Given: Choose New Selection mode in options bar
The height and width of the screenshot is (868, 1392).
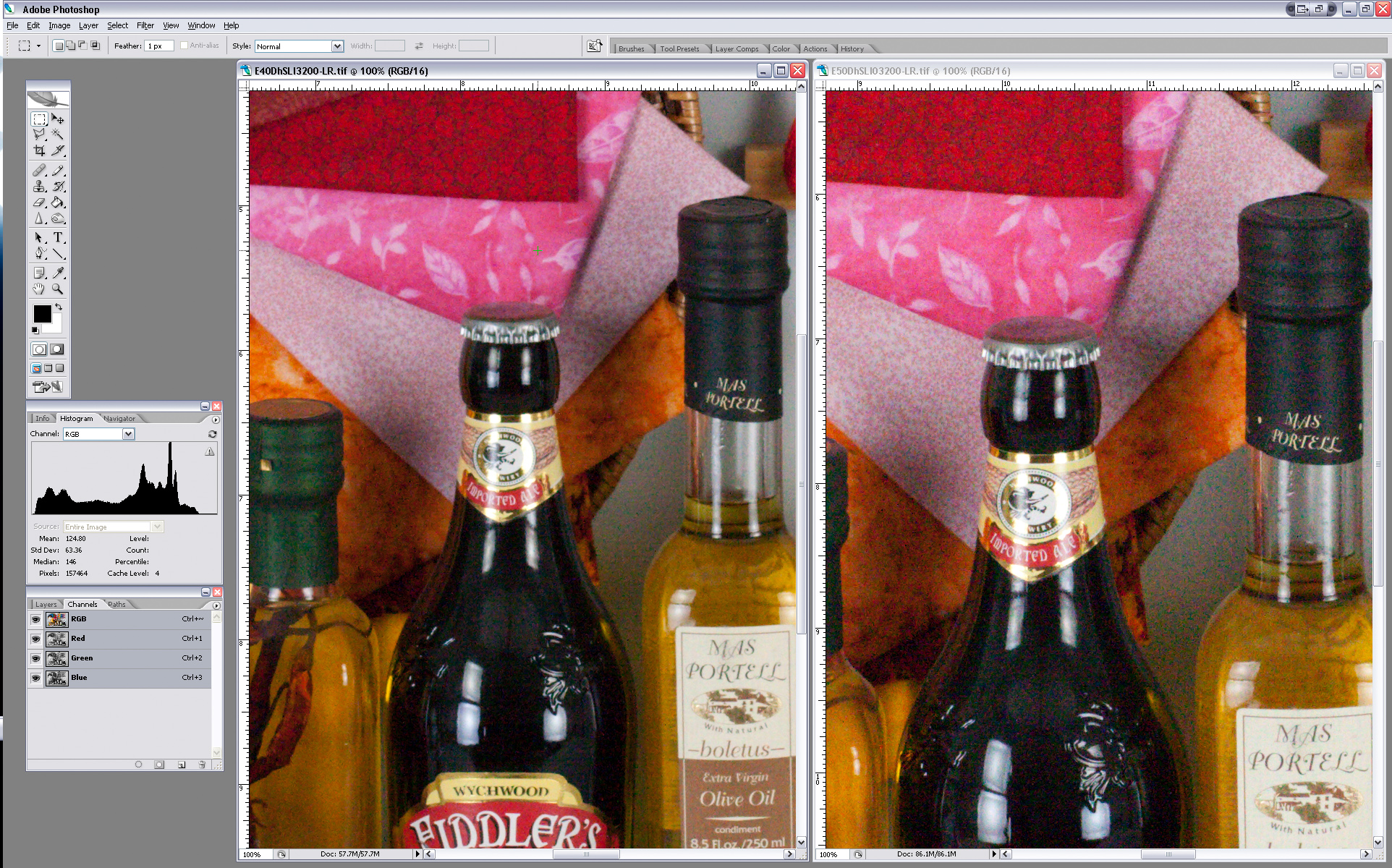Looking at the screenshot, I should point(59,46).
